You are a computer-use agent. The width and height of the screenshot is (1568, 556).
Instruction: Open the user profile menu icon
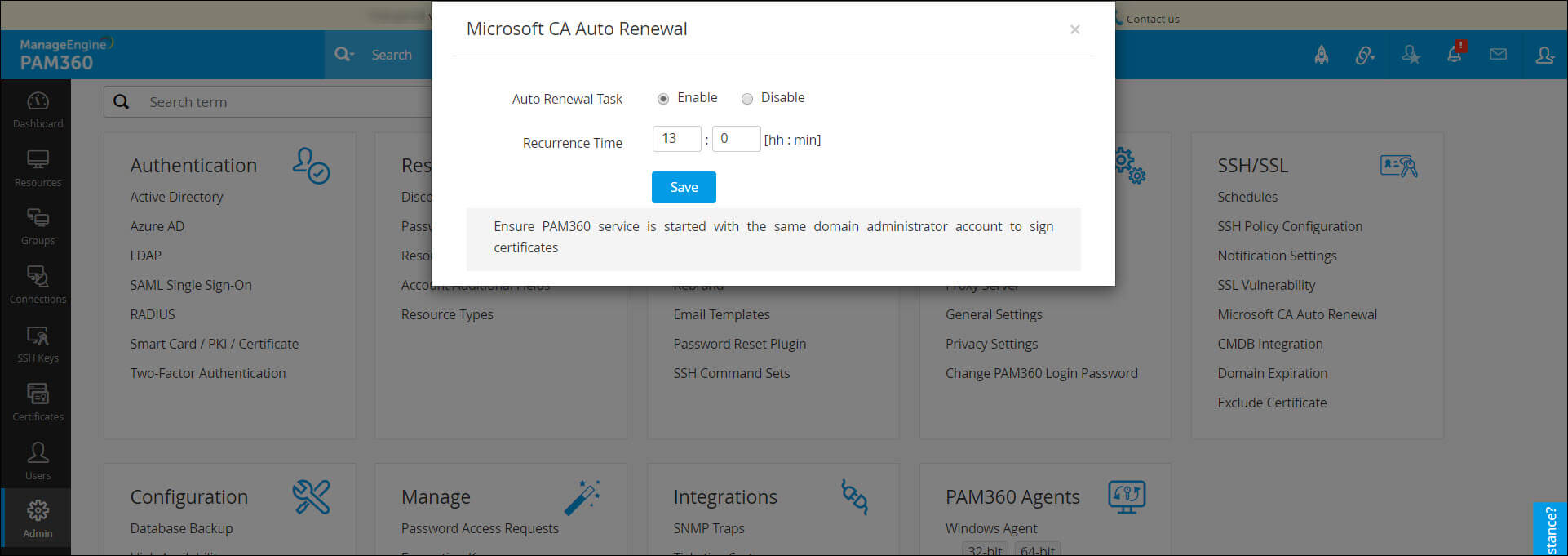(x=1544, y=55)
